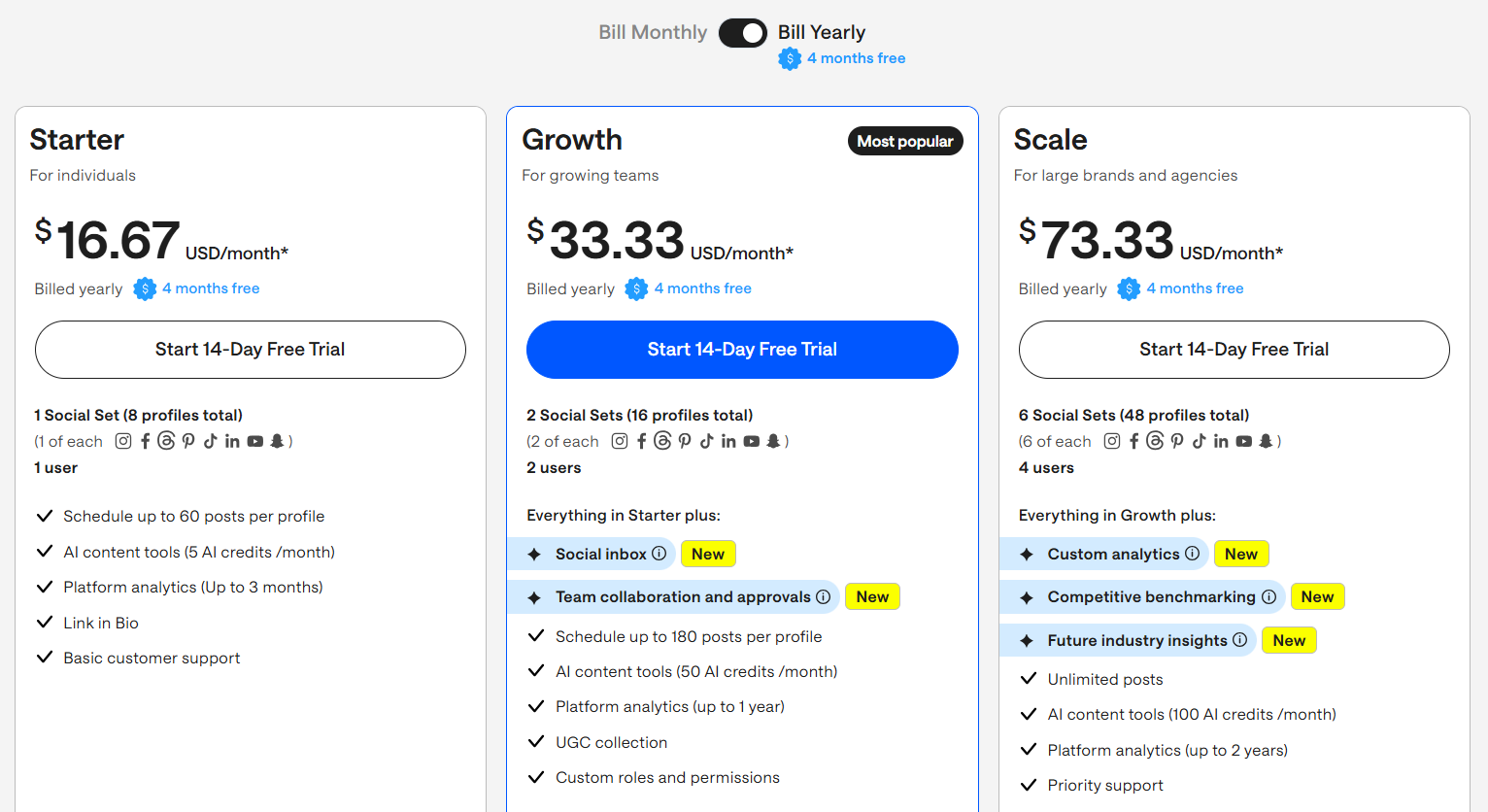Click the Pinterest icon in Growth plan
This screenshot has height=812, width=1488.
[x=685, y=441]
